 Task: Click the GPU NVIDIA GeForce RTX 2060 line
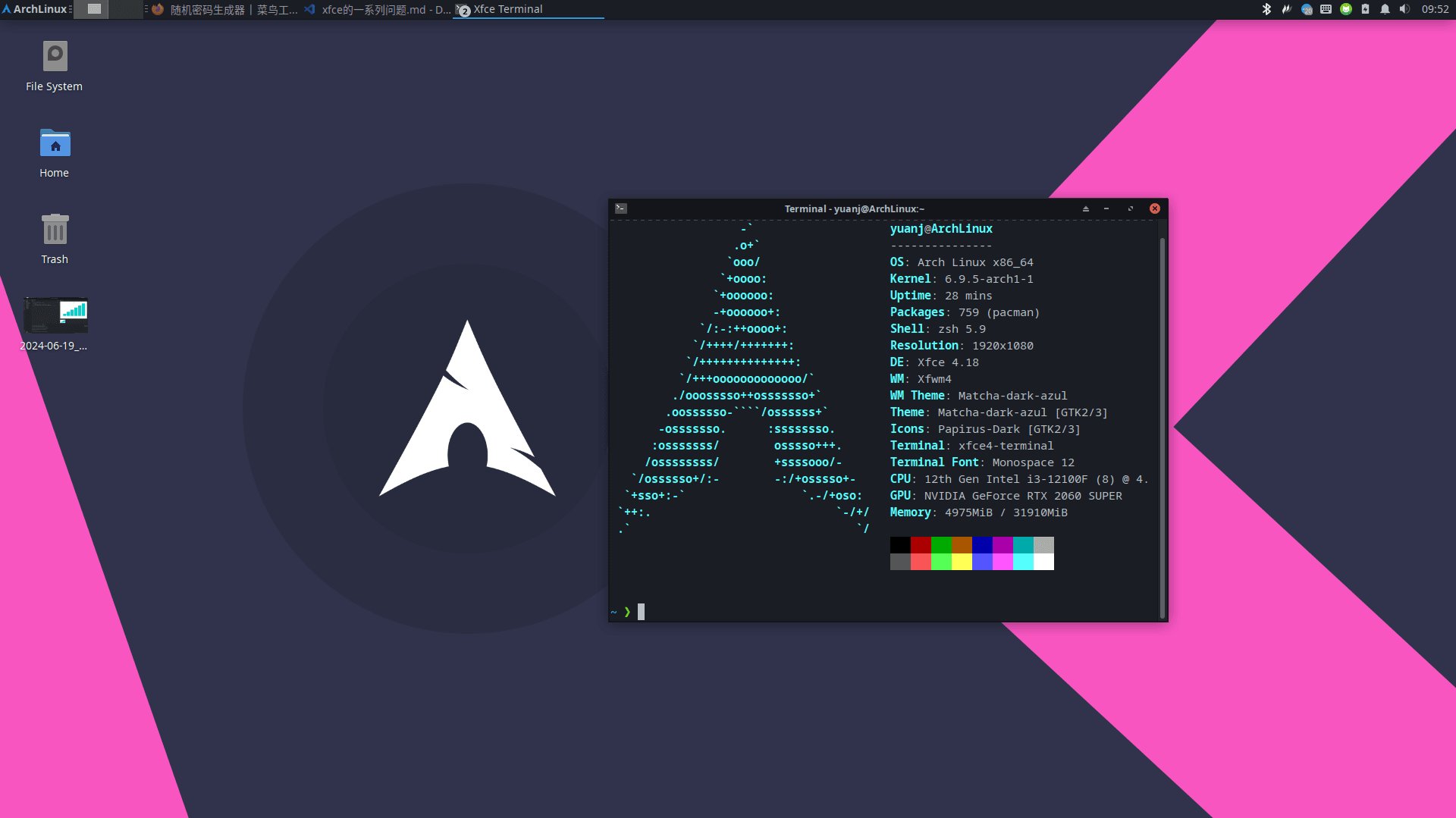click(x=1006, y=496)
